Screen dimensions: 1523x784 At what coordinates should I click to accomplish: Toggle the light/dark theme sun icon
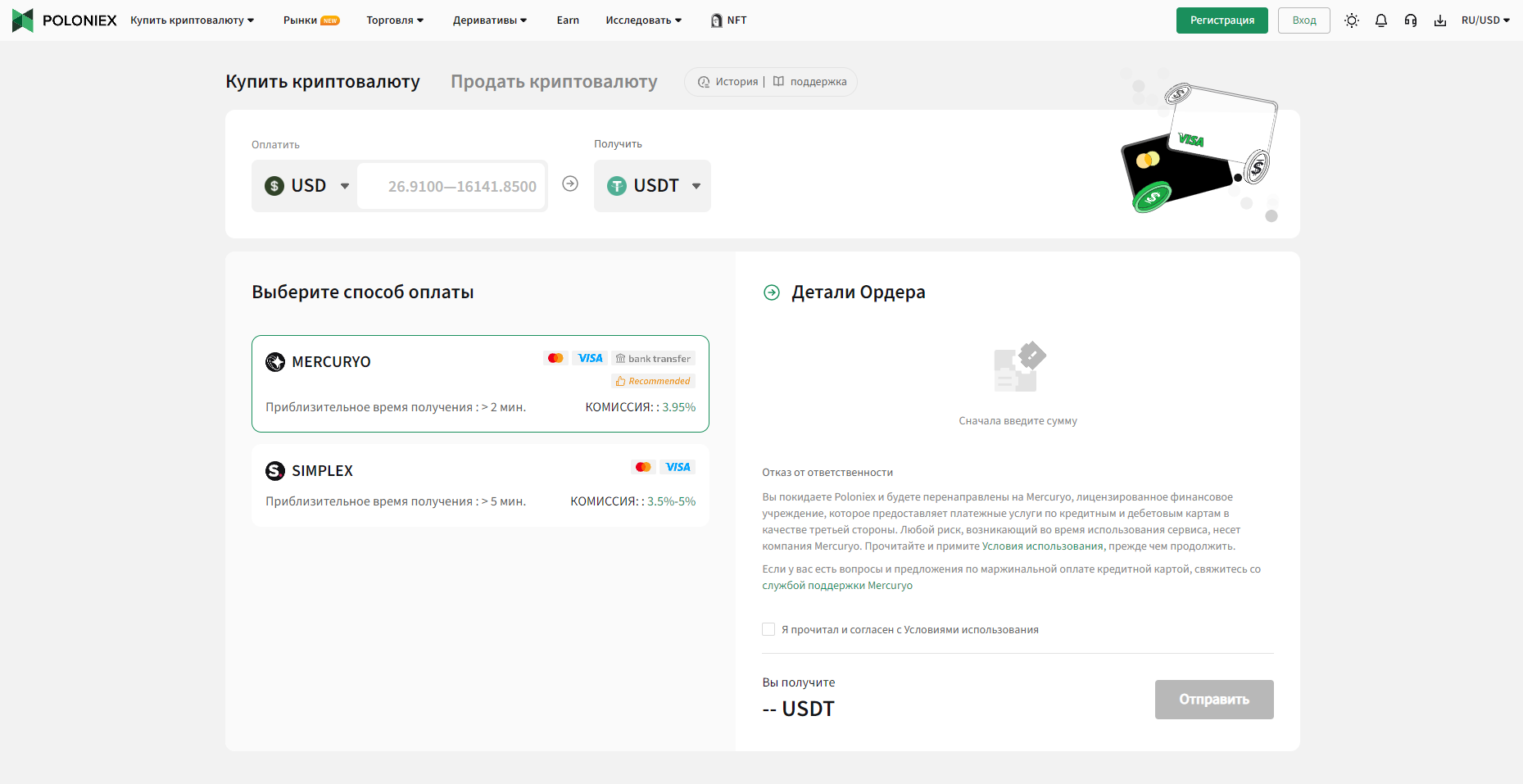[x=1352, y=20]
